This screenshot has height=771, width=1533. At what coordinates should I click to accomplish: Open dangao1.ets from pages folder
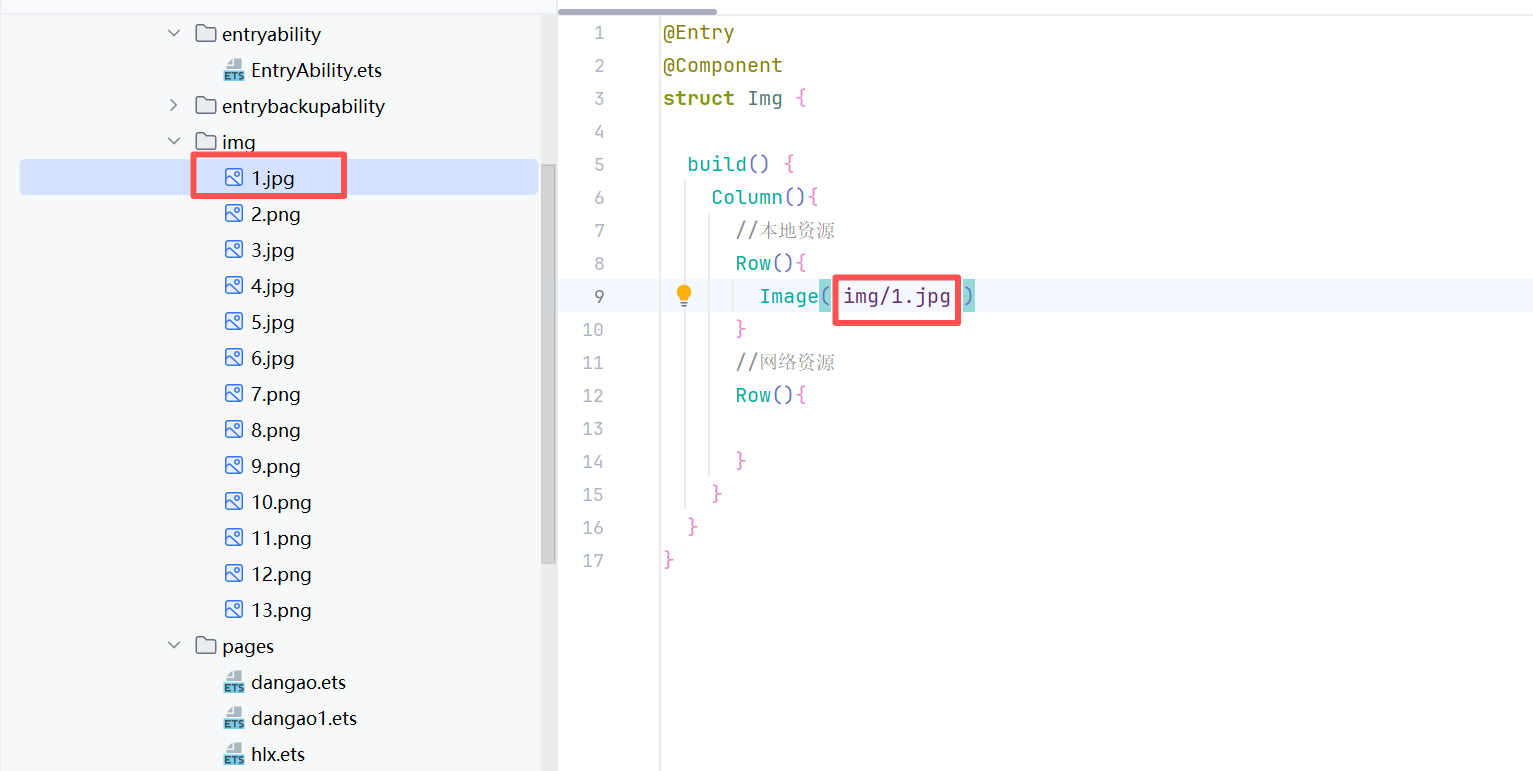click(x=303, y=718)
